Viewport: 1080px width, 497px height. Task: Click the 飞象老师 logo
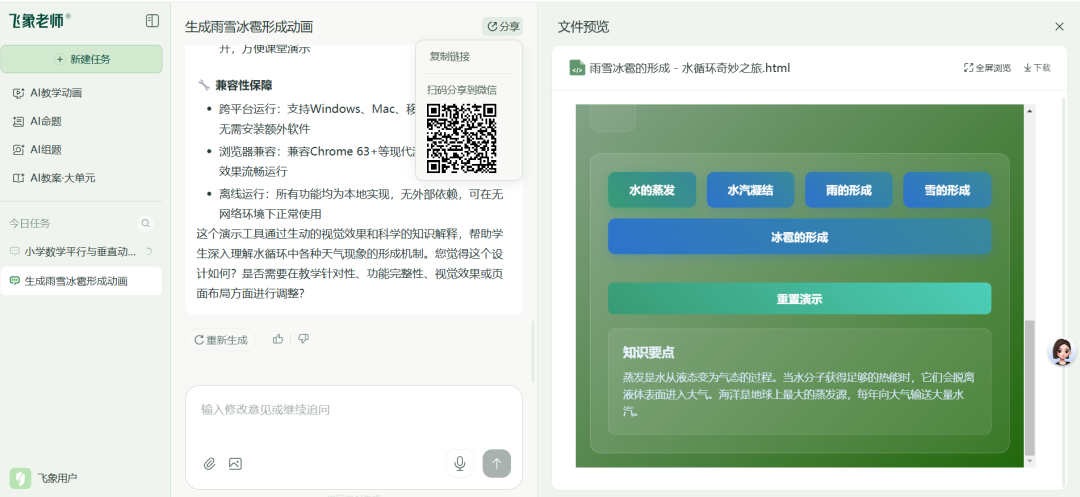pos(39,21)
